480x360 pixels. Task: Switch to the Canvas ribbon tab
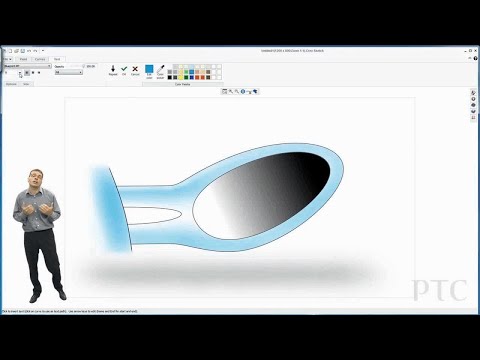coord(40,59)
